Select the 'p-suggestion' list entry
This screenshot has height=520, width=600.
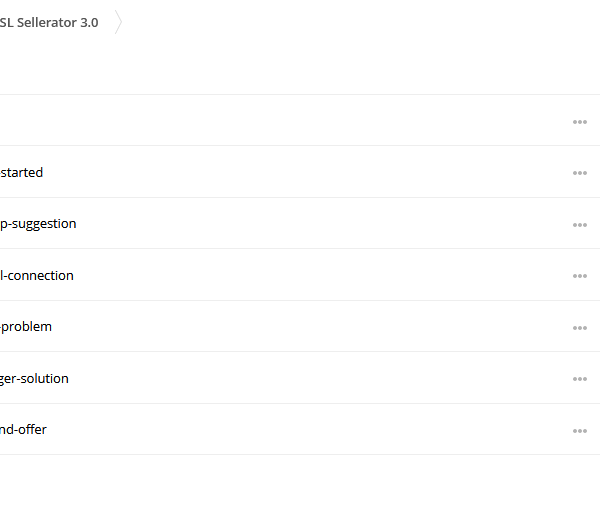pyautogui.click(x=38, y=224)
